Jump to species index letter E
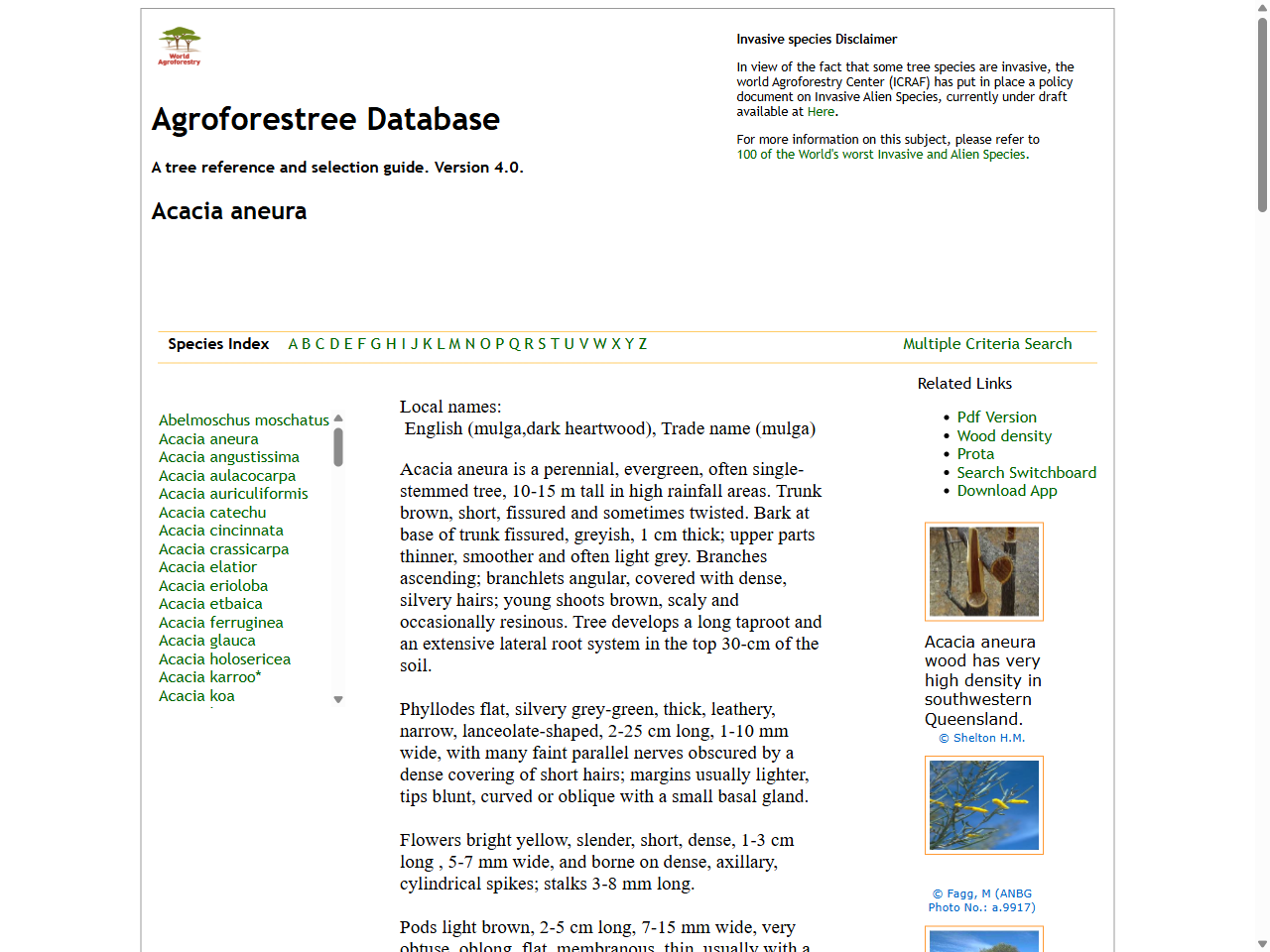Image resolution: width=1270 pixels, height=952 pixels. [348, 344]
